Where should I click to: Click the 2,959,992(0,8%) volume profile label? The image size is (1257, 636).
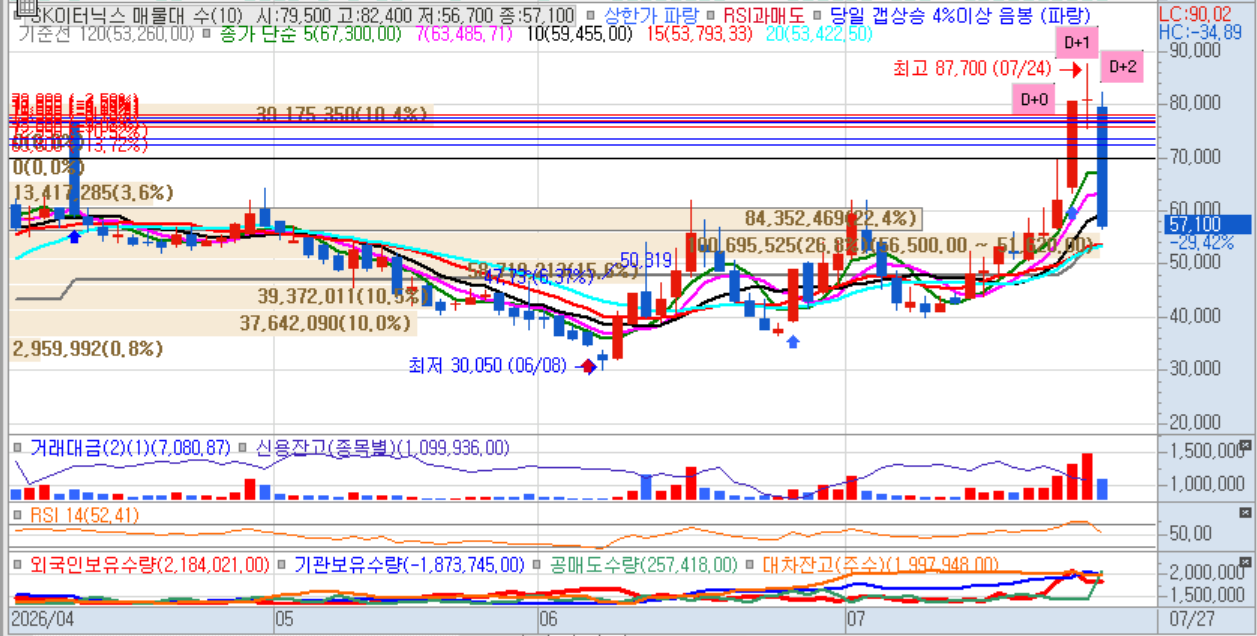(x=88, y=349)
